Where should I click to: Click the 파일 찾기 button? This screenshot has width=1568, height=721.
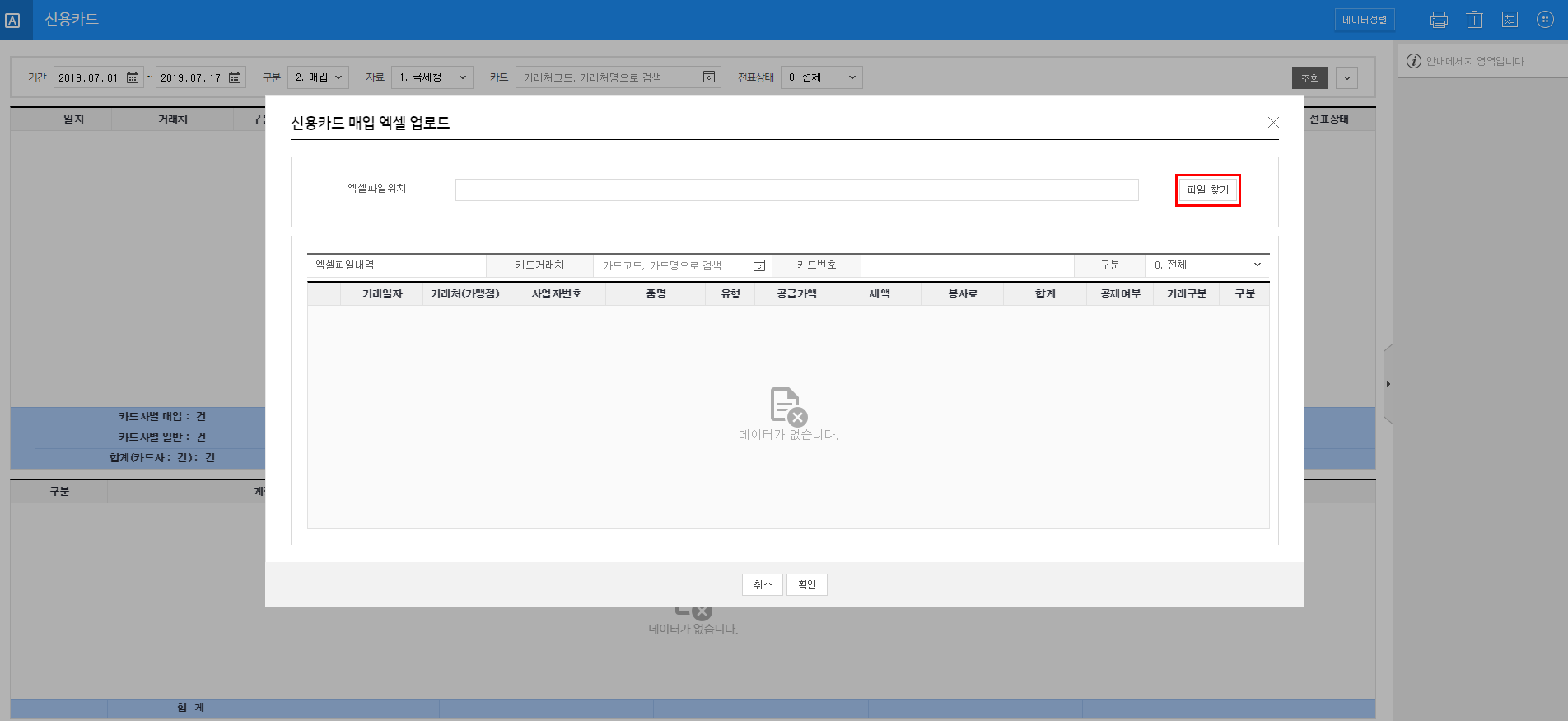coord(1207,190)
